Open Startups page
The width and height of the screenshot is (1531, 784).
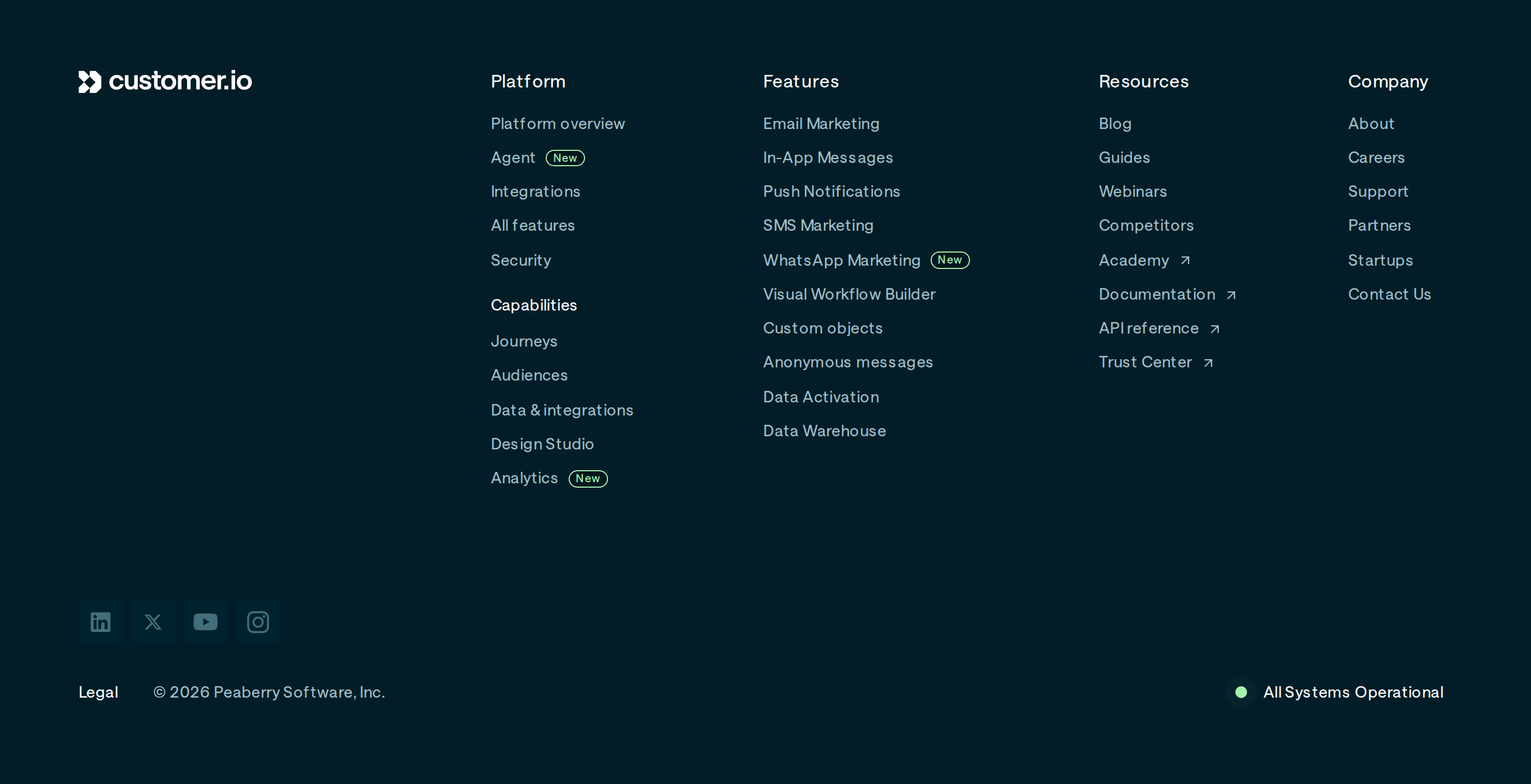(x=1380, y=260)
